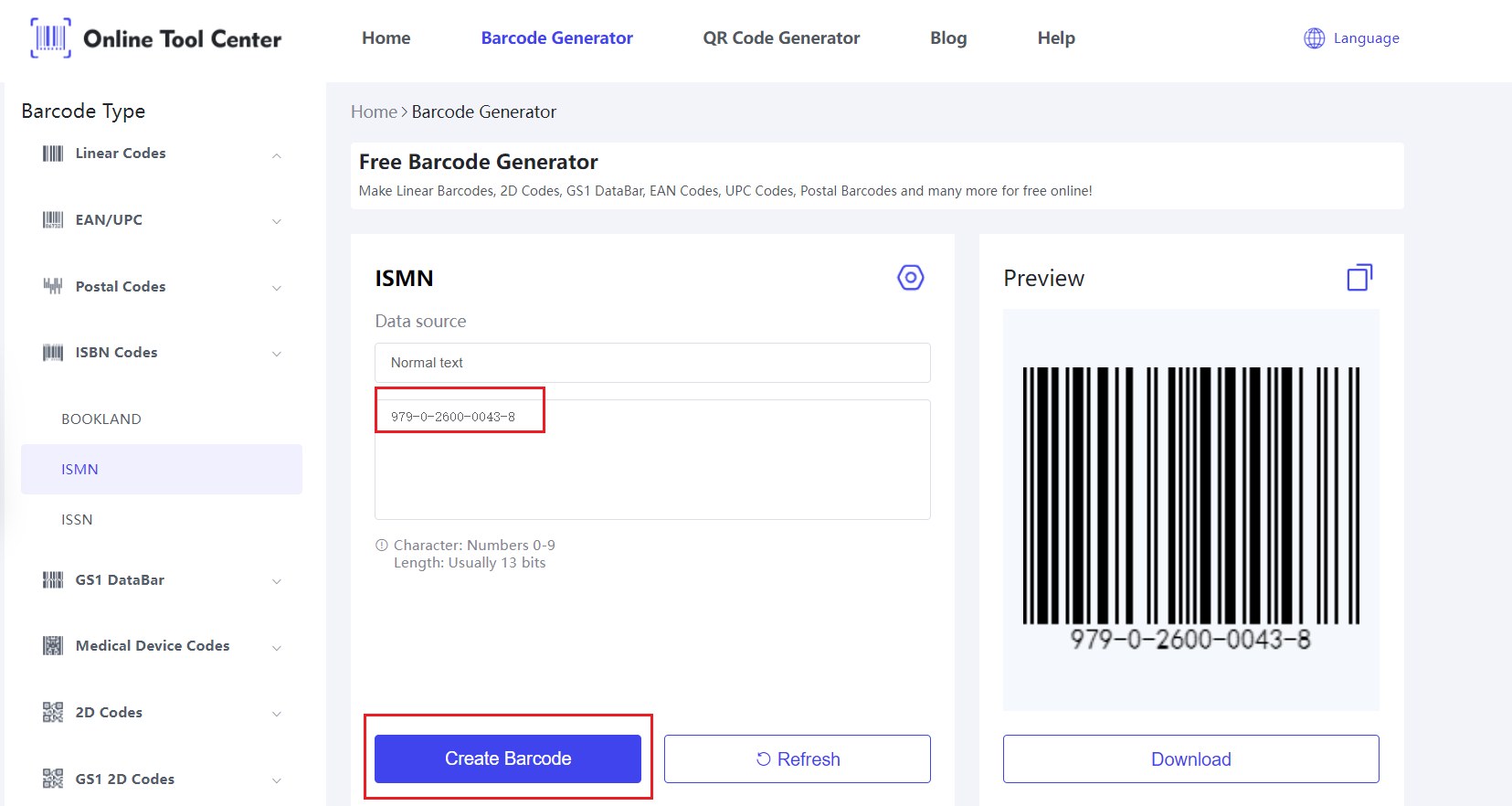Collapse the Linear Codes section chevron
Image resolution: width=1512 pixels, height=806 pixels.
[276, 154]
